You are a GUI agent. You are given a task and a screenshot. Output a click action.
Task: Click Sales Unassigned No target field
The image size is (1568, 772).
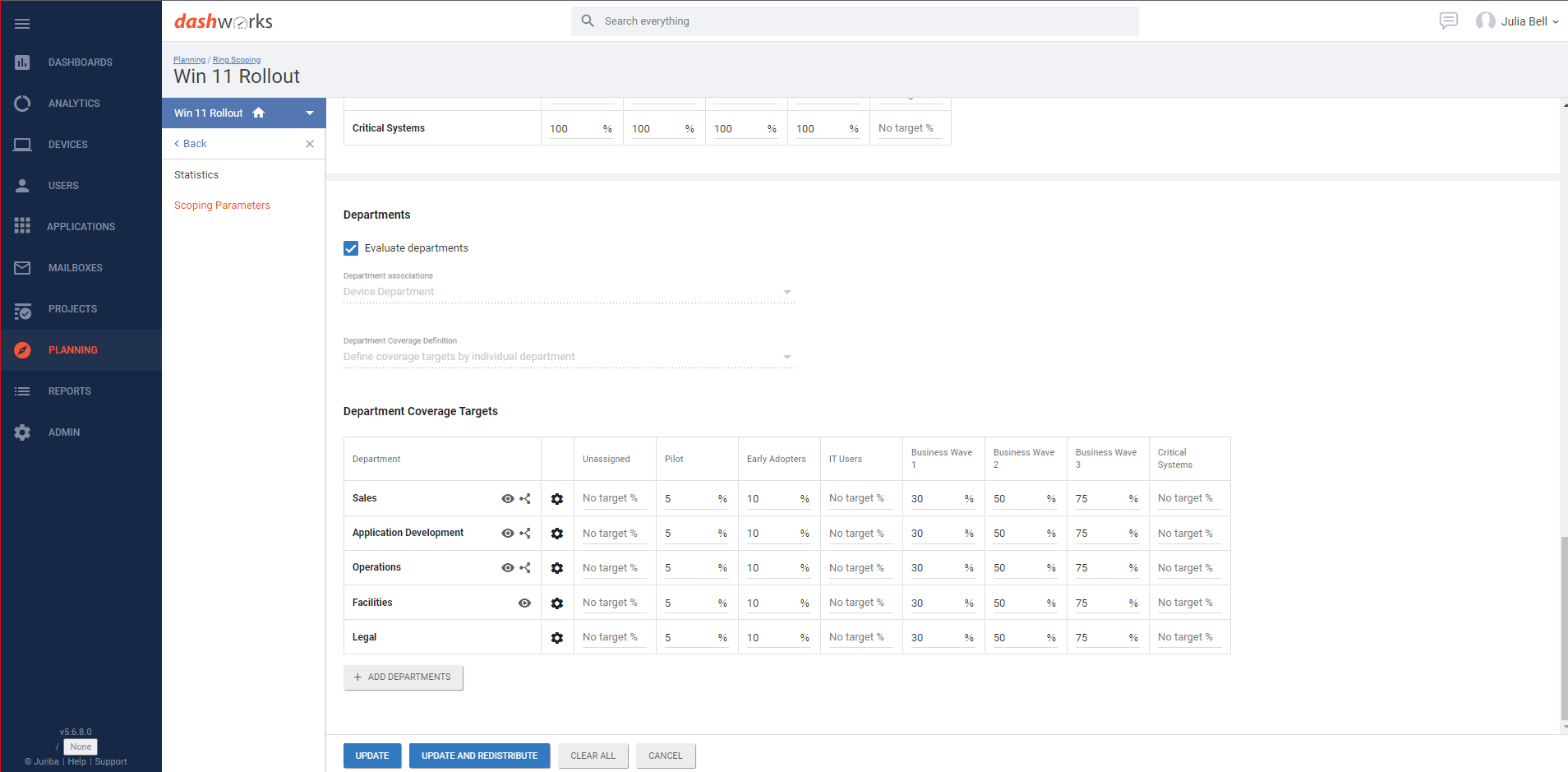tap(615, 499)
